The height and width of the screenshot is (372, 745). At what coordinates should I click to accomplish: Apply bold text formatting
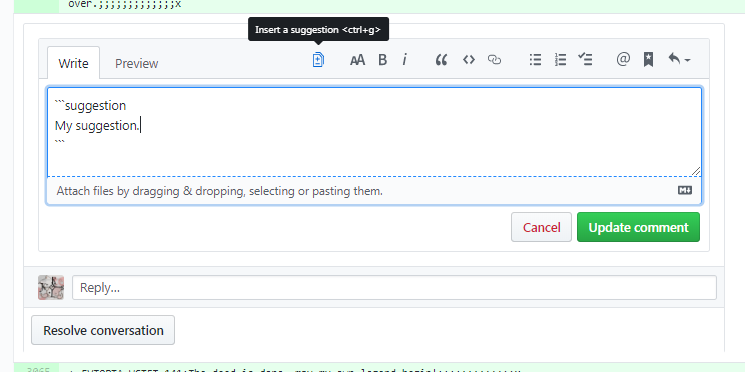[382, 60]
